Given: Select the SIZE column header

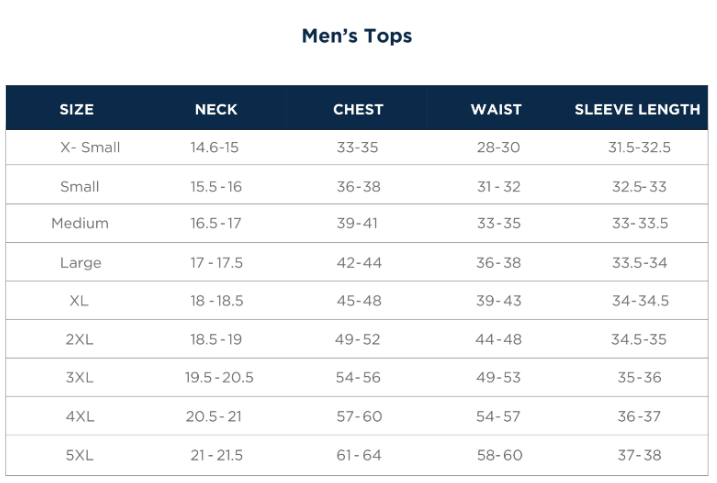Looking at the screenshot, I should (x=77, y=110).
